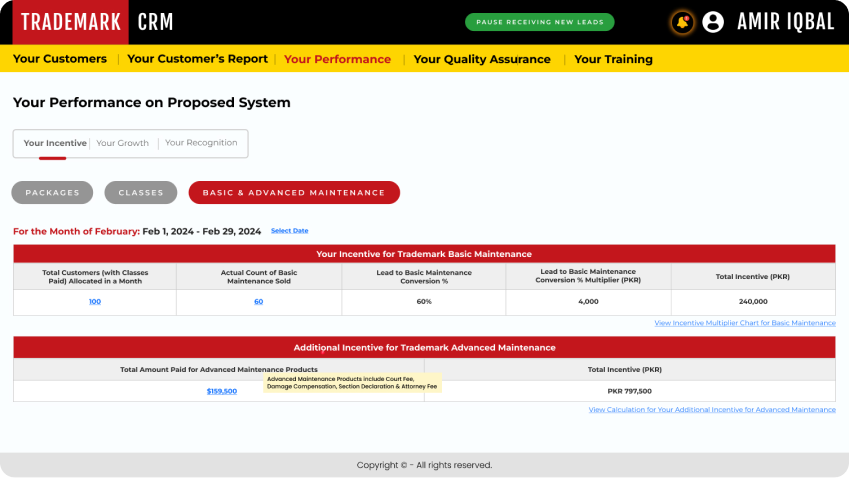Image resolution: width=849 pixels, height=478 pixels.
Task: Switch to Your Incentive tab
Action: [x=55, y=143]
